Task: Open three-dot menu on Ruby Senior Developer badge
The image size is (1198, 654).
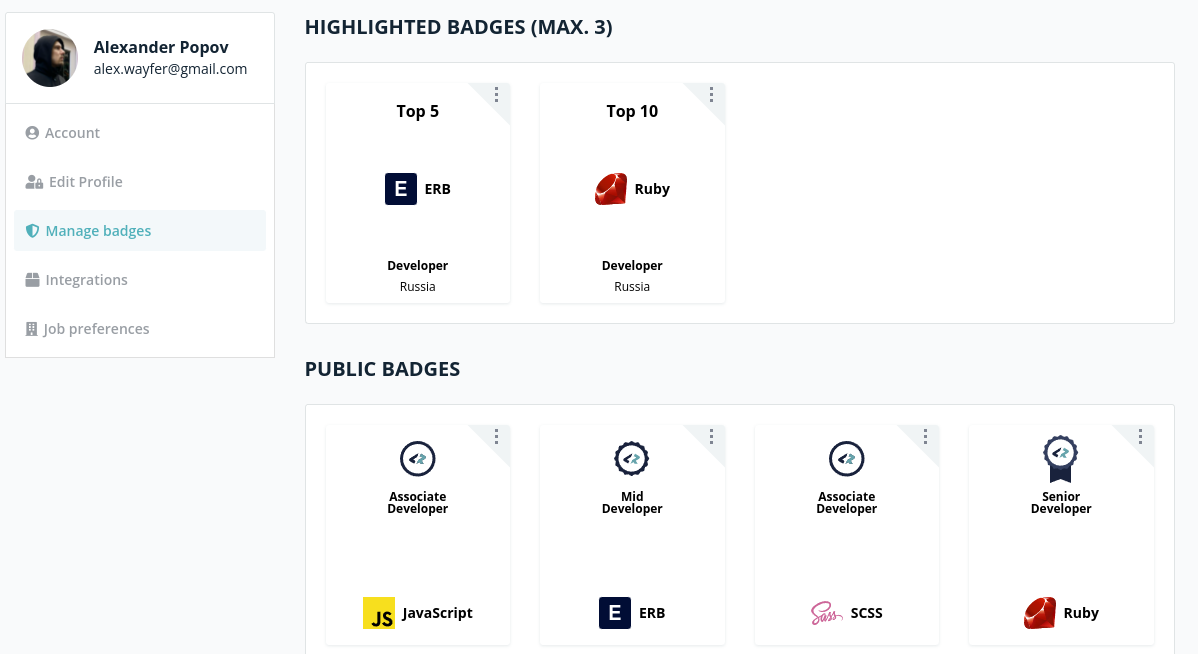Action: (1140, 436)
